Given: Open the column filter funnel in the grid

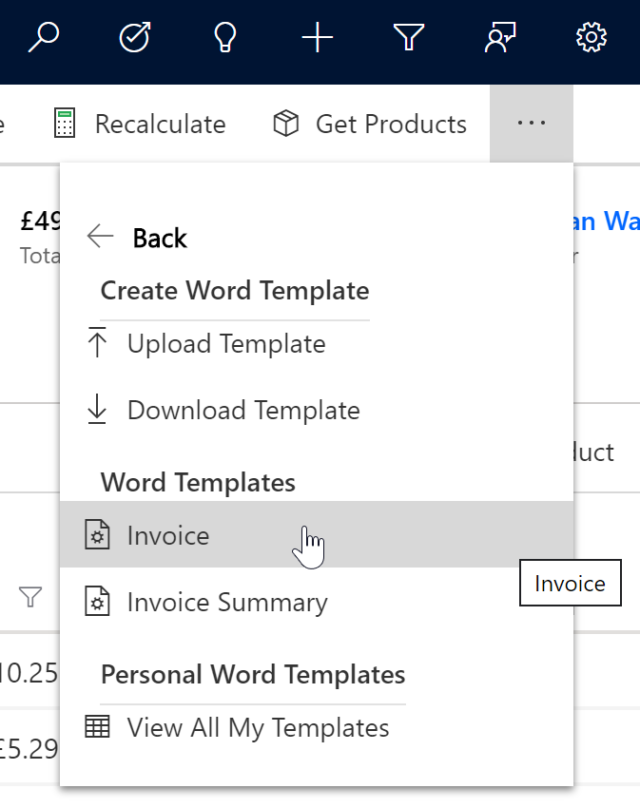Looking at the screenshot, I should coord(30,595).
